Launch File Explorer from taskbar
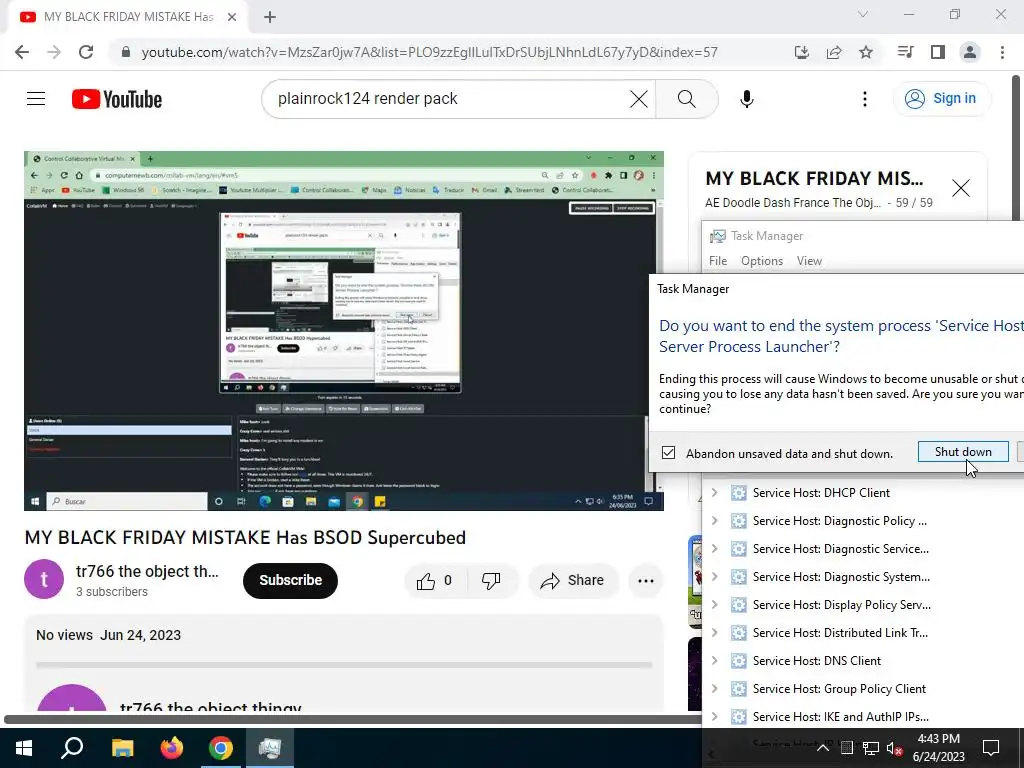1024x768 pixels. (122, 748)
